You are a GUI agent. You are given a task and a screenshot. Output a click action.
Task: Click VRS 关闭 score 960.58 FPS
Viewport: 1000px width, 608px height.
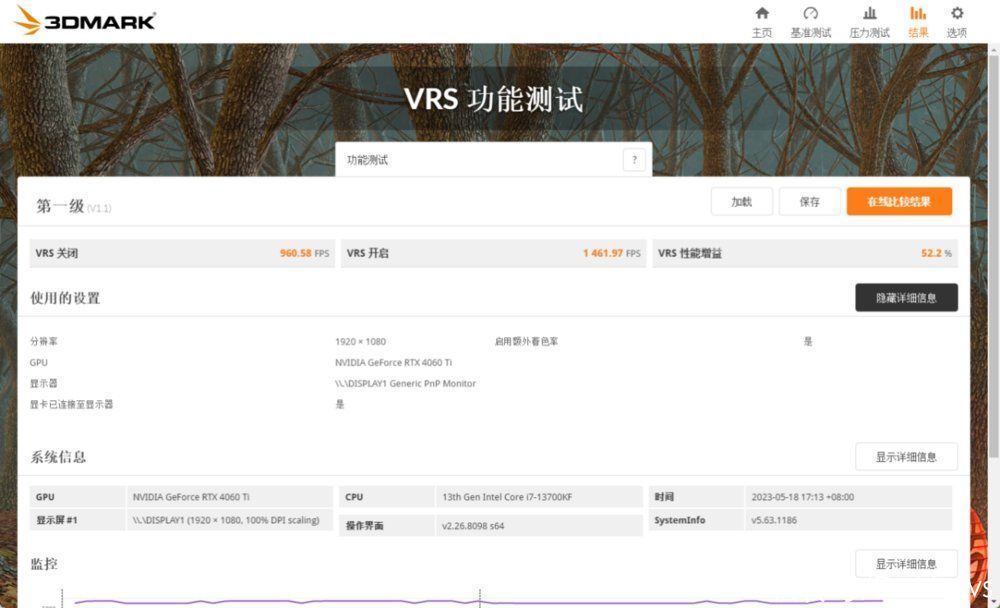coord(304,253)
